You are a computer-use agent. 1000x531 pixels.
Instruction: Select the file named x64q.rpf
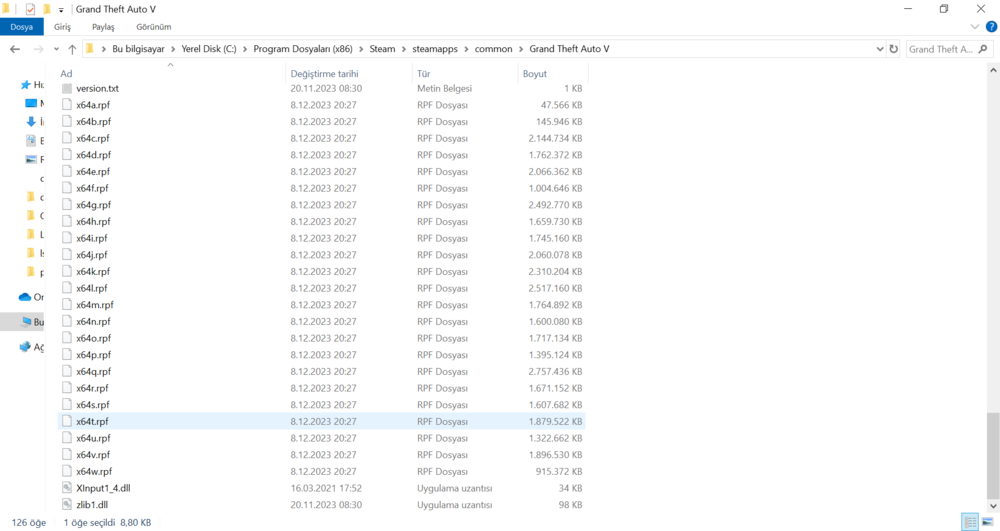[x=93, y=371]
